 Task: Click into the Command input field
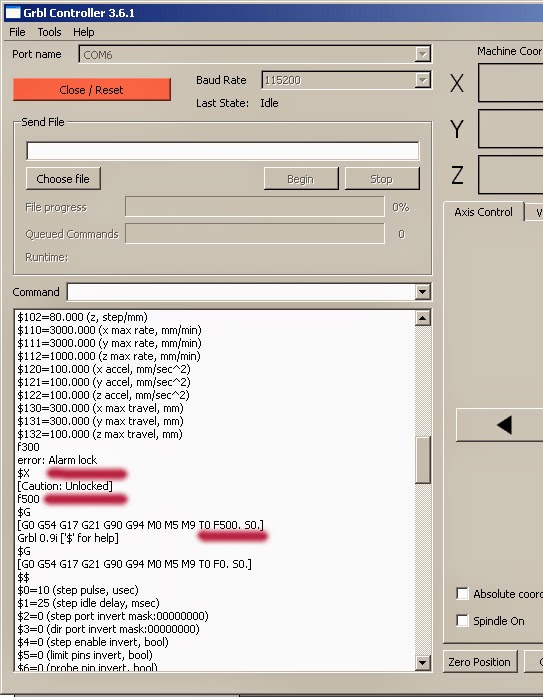(241, 292)
